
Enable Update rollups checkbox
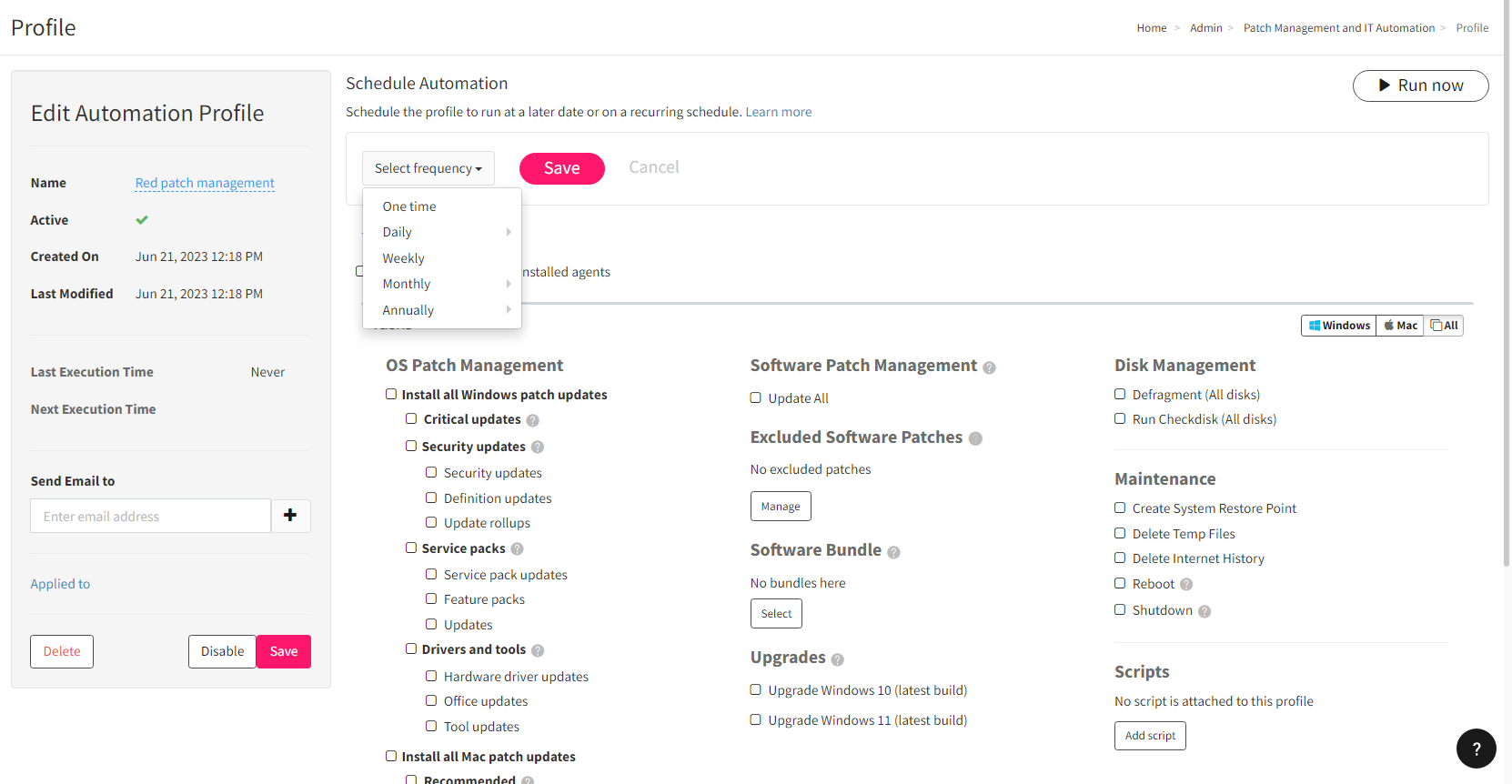tap(431, 522)
